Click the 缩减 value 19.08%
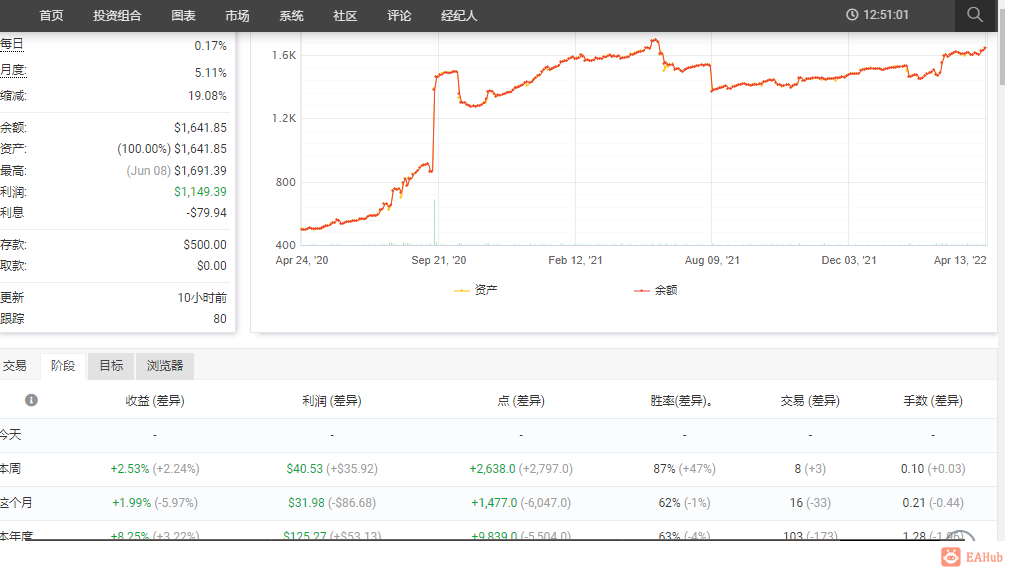1012x572 pixels. pyautogui.click(x=207, y=96)
